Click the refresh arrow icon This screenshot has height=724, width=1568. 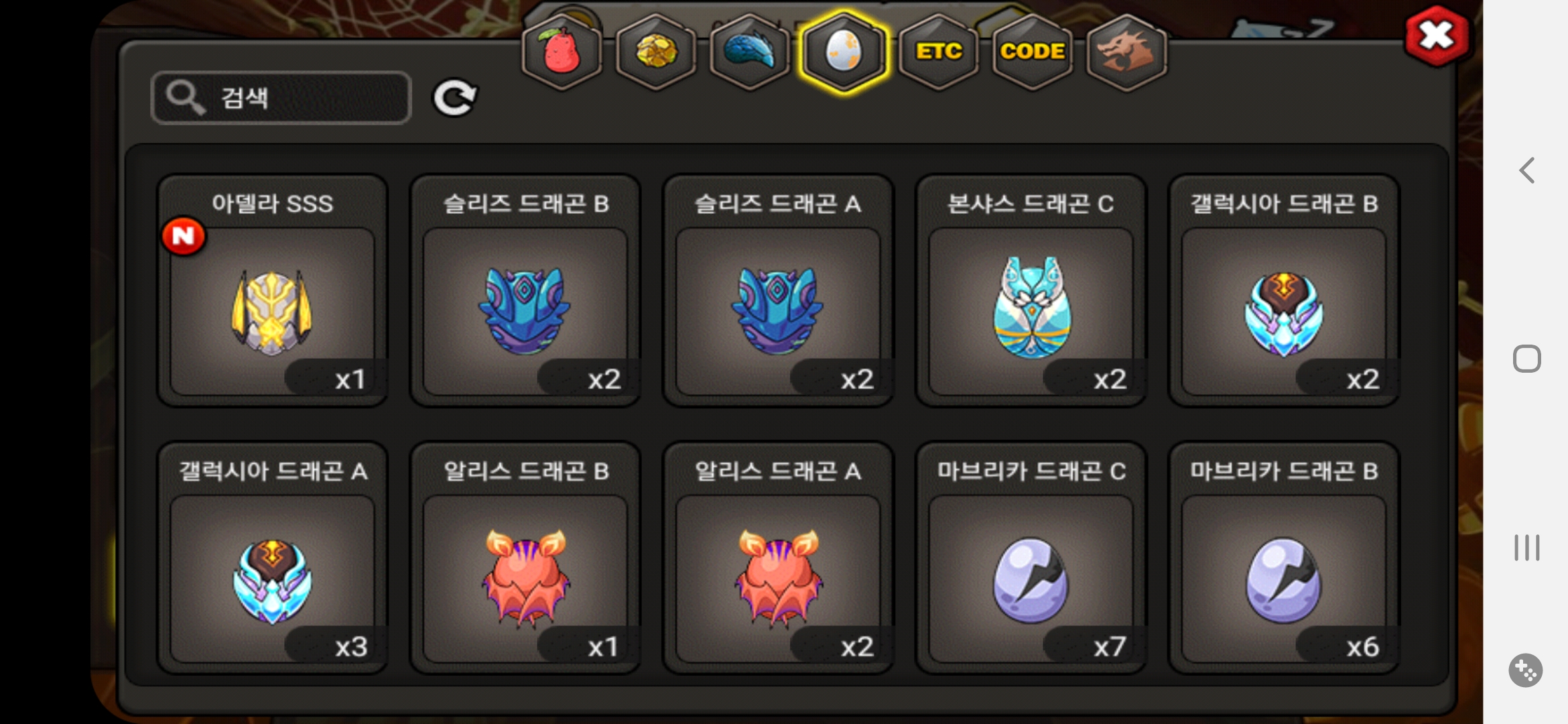455,98
